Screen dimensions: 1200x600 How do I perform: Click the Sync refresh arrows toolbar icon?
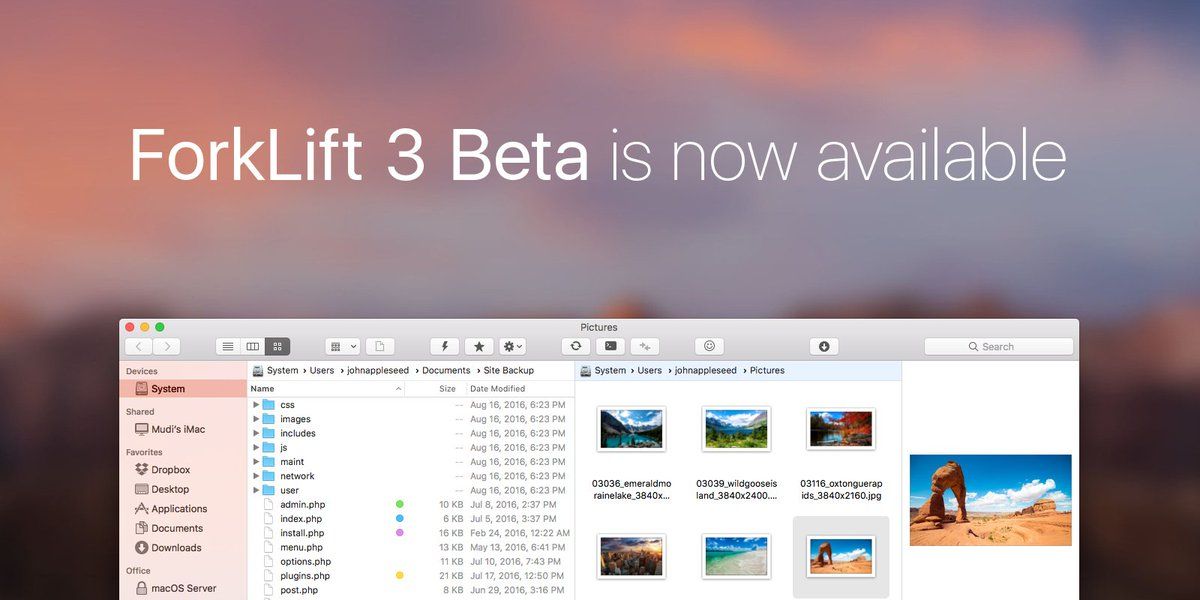[x=575, y=346]
